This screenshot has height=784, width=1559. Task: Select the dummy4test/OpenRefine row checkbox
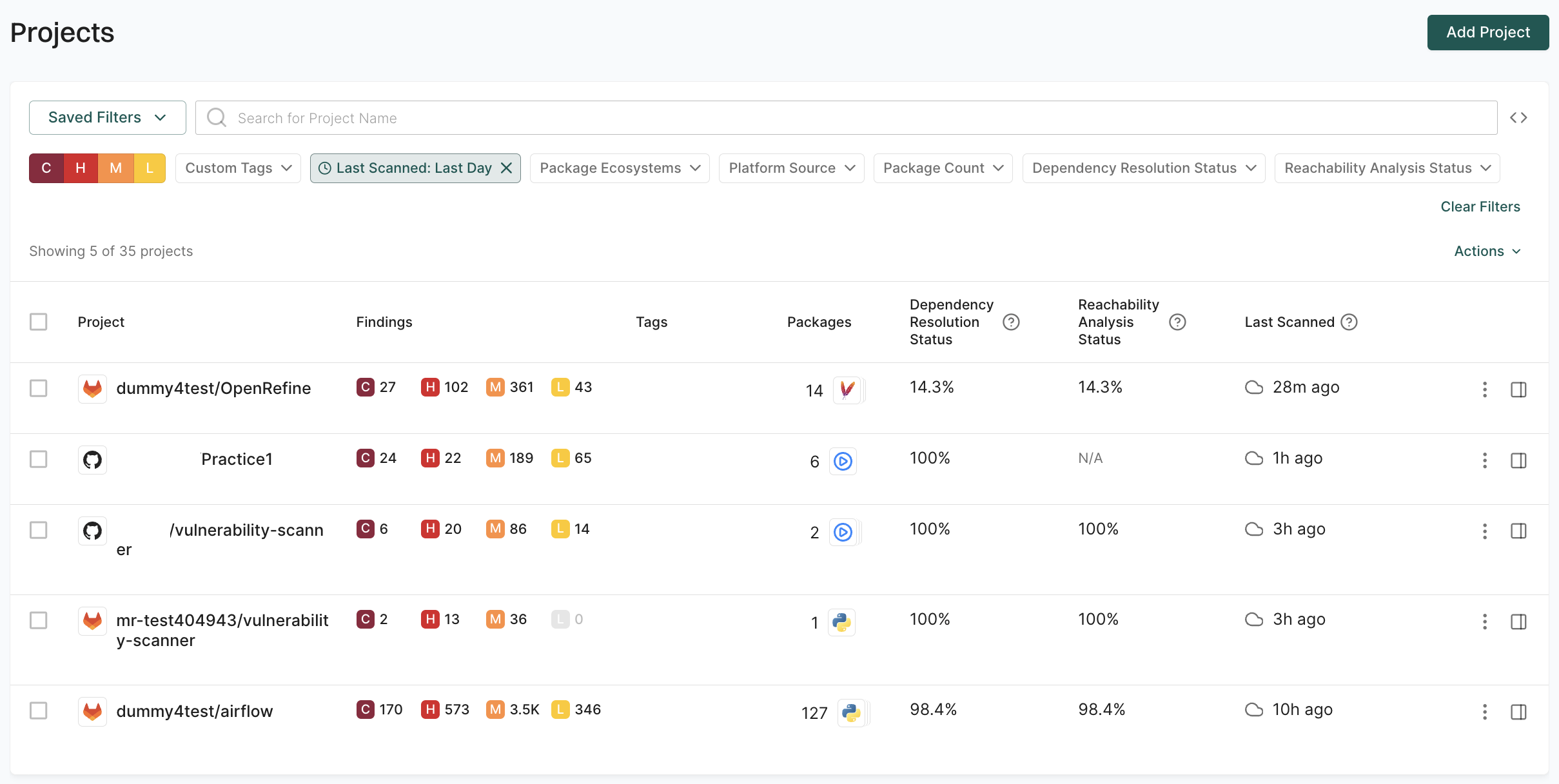39,388
